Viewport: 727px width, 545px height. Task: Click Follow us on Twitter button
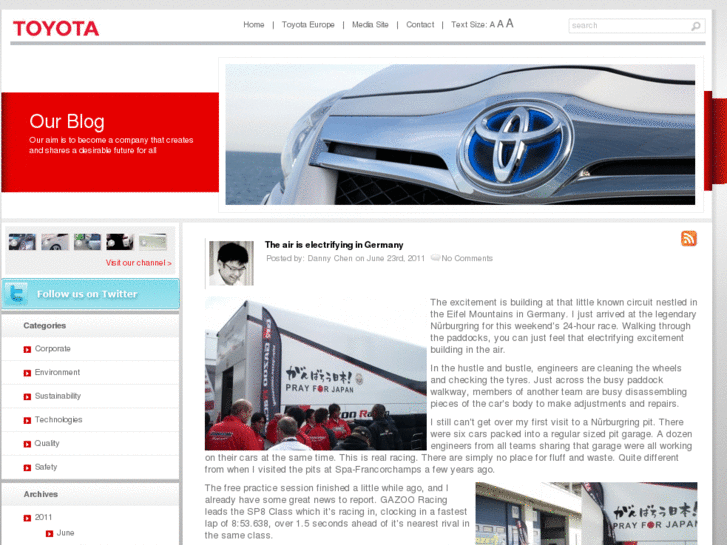click(90, 294)
